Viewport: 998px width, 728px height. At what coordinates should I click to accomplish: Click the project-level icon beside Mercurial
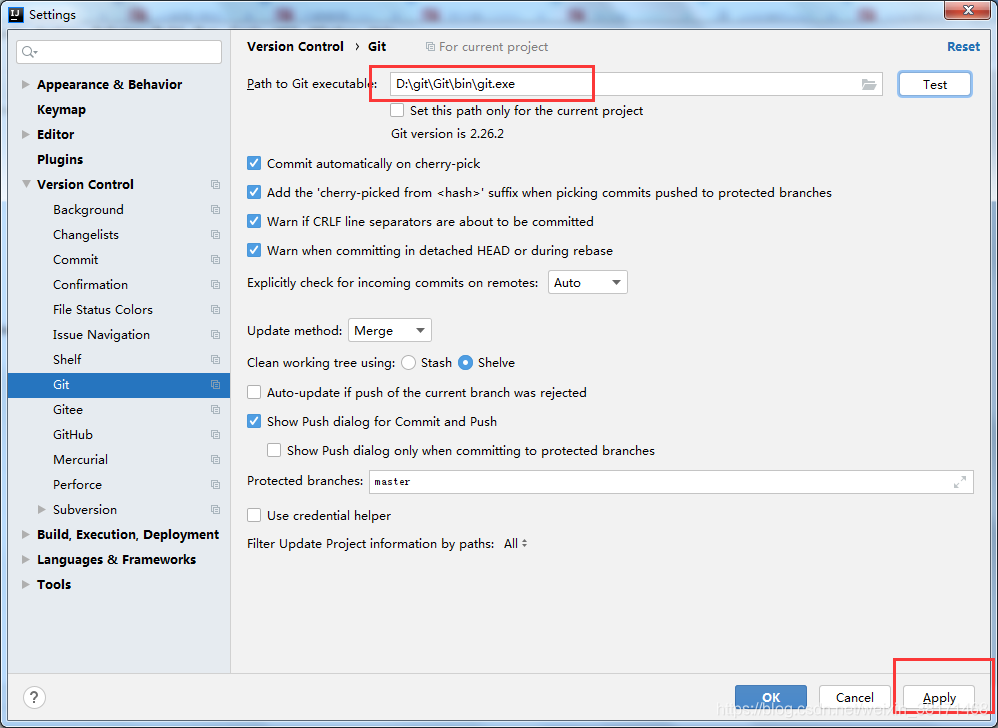(215, 459)
